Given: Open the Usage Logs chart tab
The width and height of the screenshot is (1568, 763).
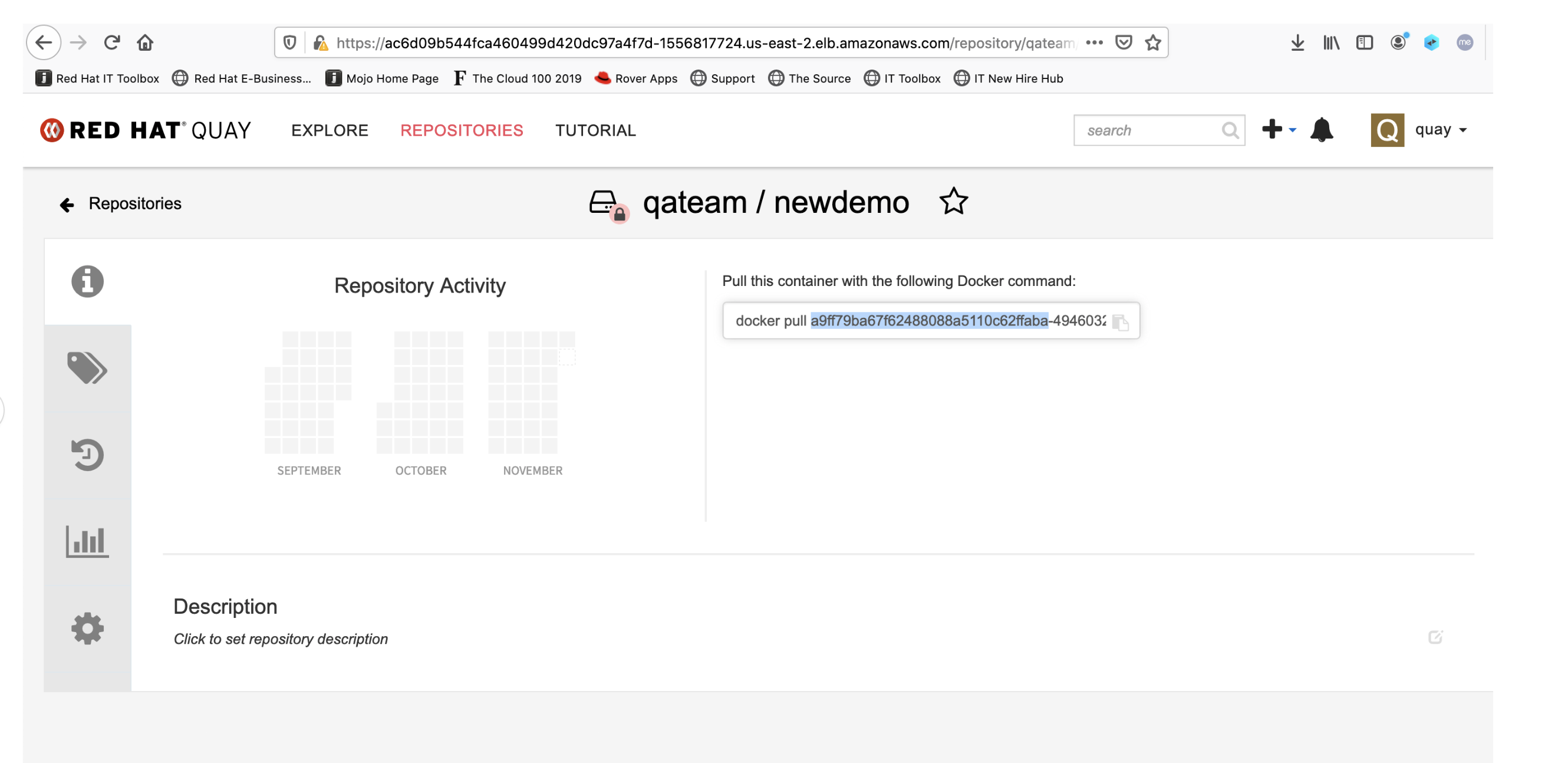Looking at the screenshot, I should click(x=87, y=541).
